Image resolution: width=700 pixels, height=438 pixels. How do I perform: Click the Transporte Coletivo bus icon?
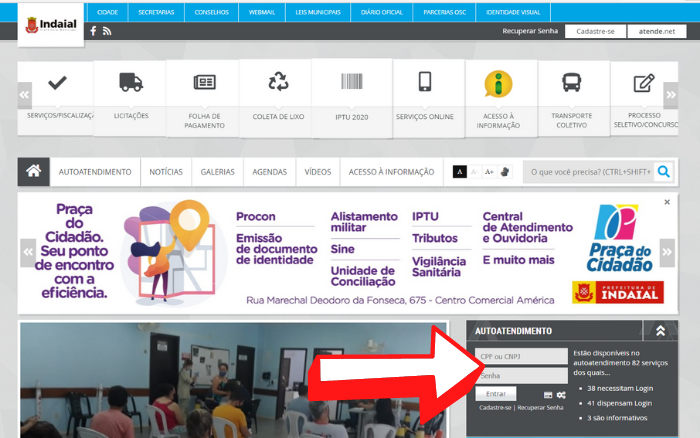[571, 83]
